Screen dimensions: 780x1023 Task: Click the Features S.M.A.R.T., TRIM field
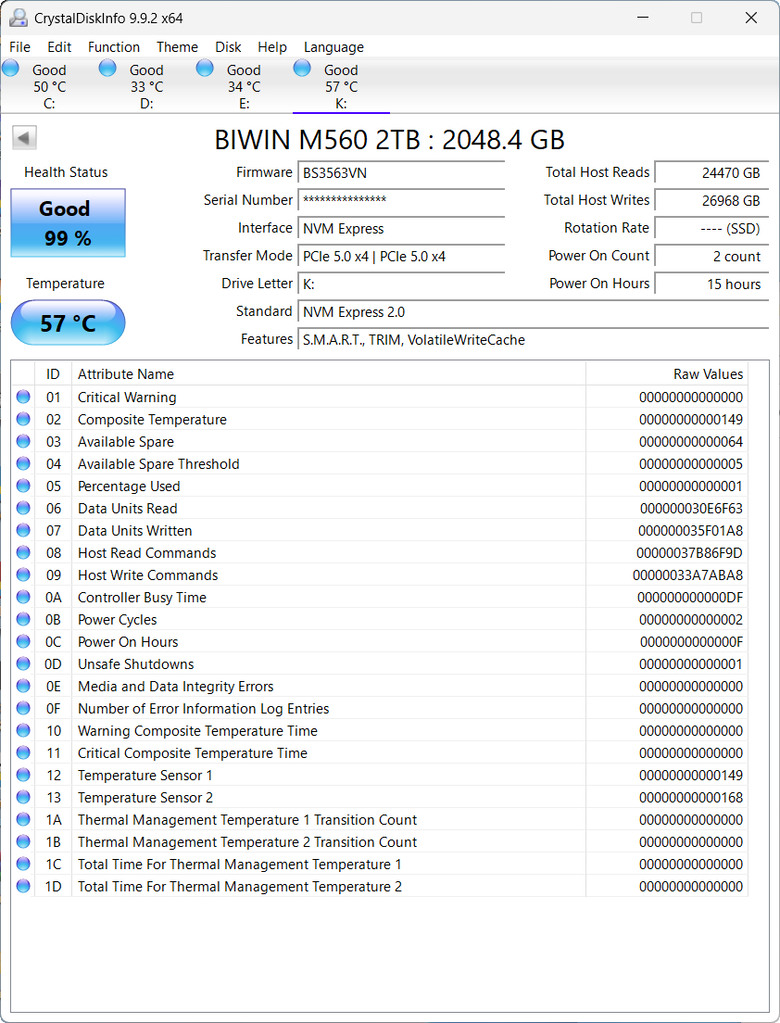[533, 339]
